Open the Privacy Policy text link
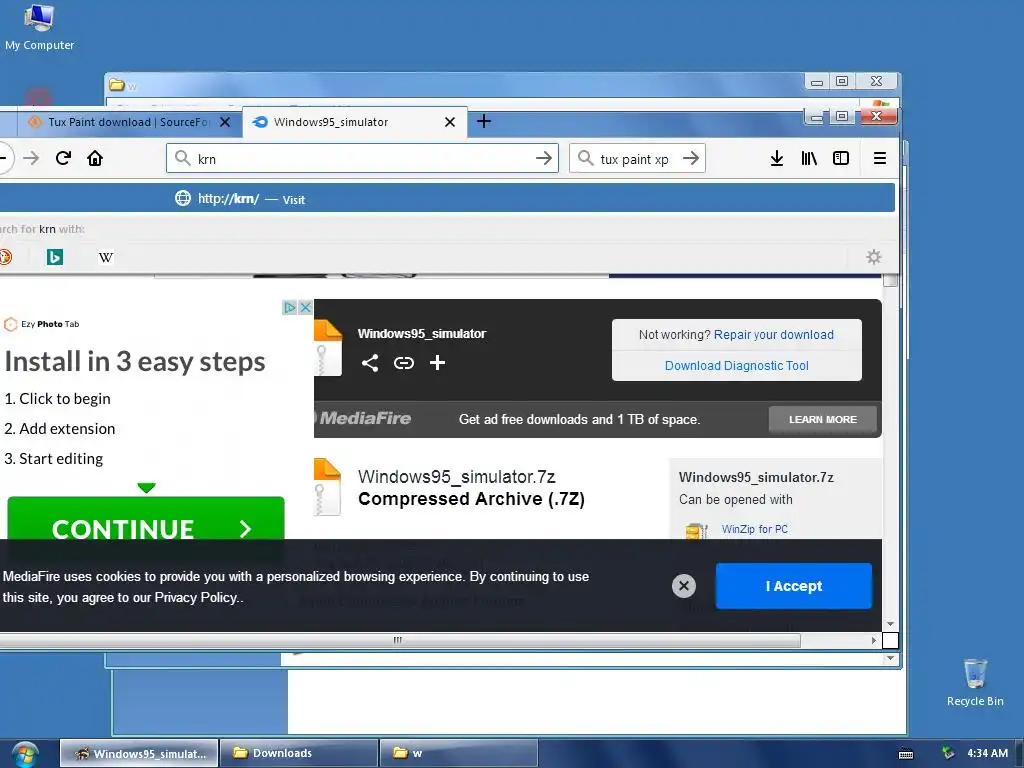 [x=196, y=598]
